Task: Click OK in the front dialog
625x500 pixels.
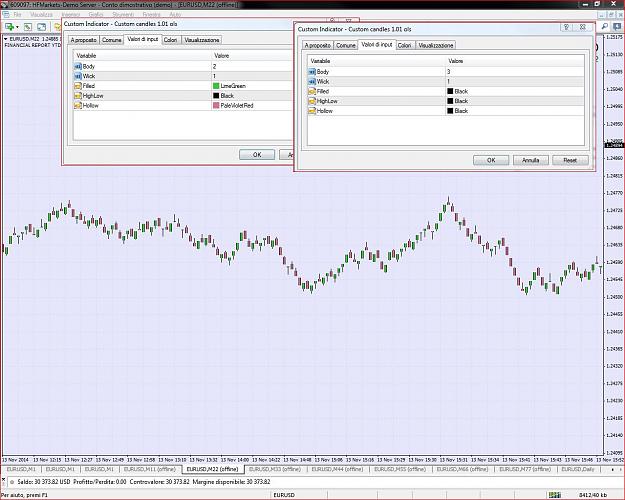Action: 491,160
